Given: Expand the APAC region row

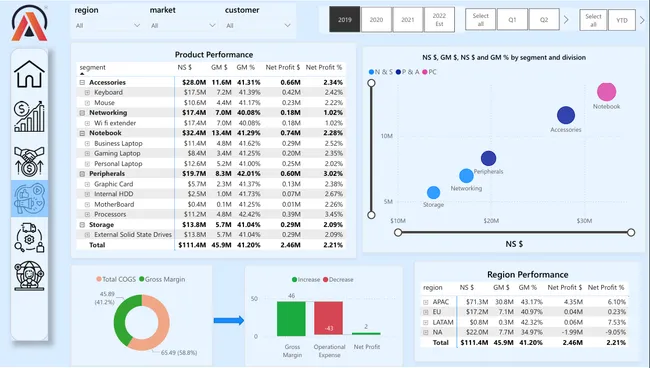Looking at the screenshot, I should pyautogui.click(x=425, y=302).
